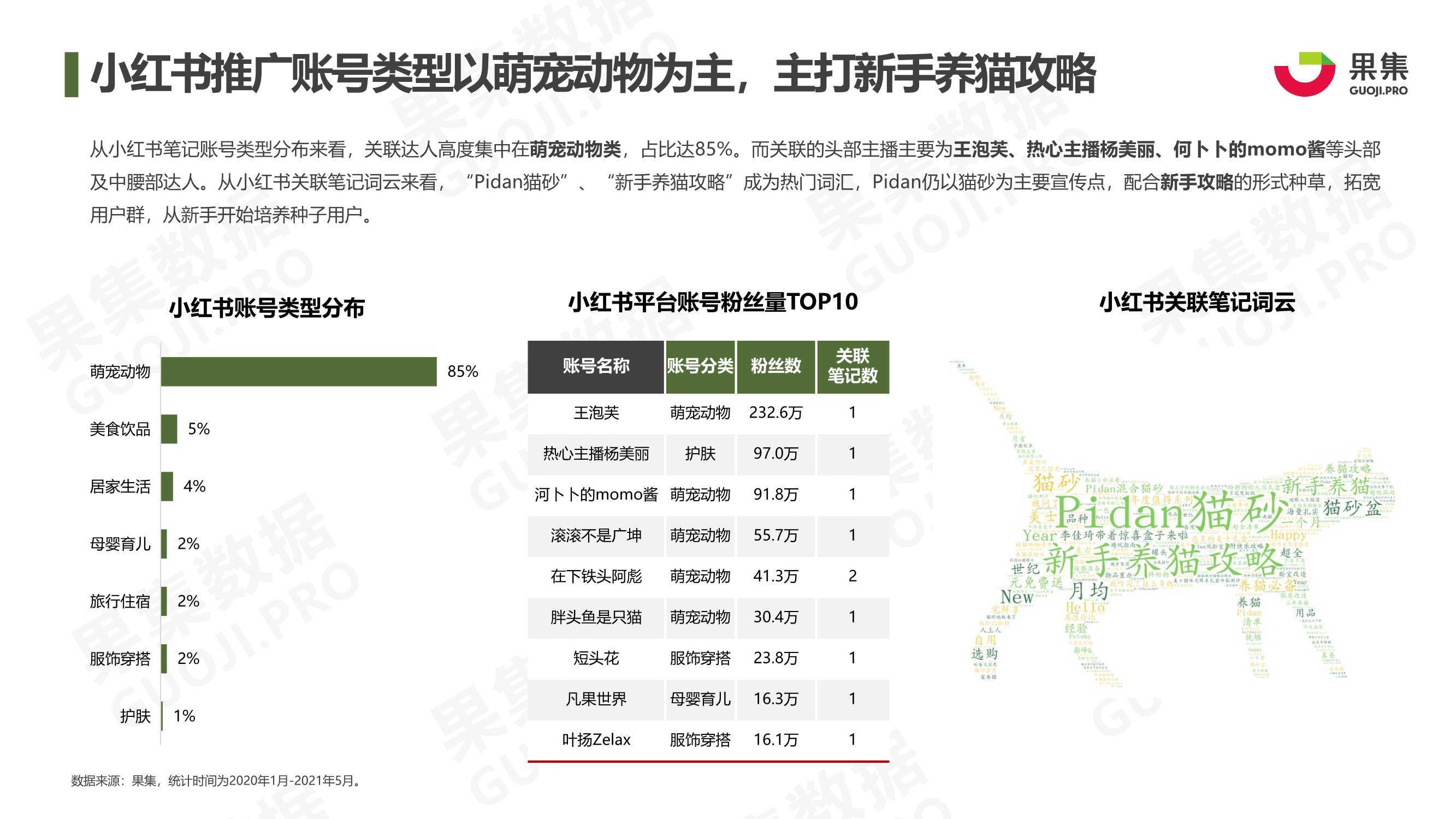Click the 美食饮品 bar in chart
Screen dimensions: 1456x819
coord(169,429)
